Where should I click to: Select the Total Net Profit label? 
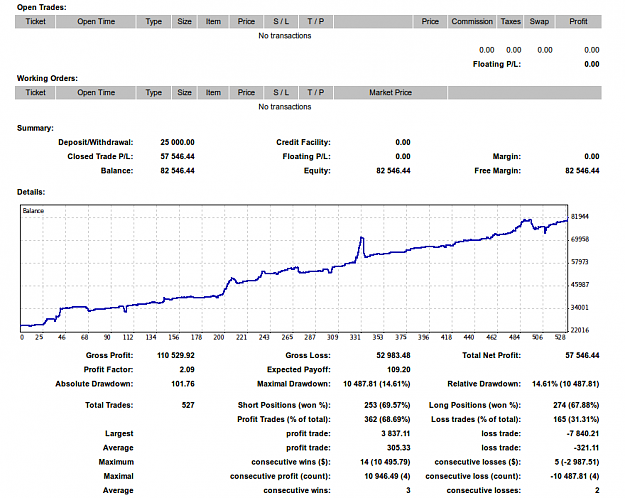coord(491,355)
